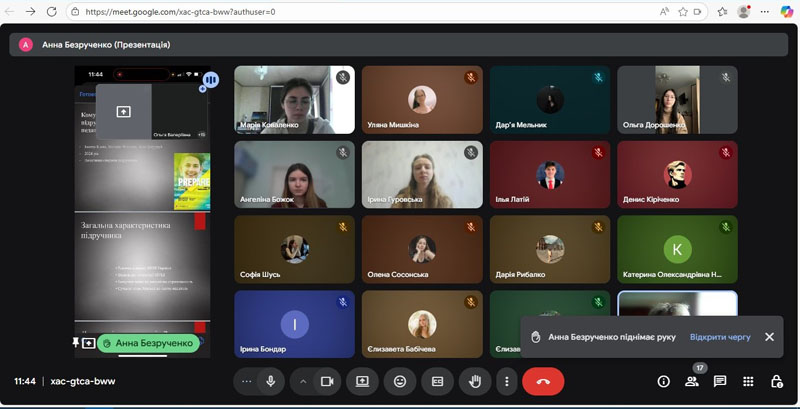Image resolution: width=800 pixels, height=409 pixels.
Task: Open the emoji reactions panel
Action: [x=400, y=381]
